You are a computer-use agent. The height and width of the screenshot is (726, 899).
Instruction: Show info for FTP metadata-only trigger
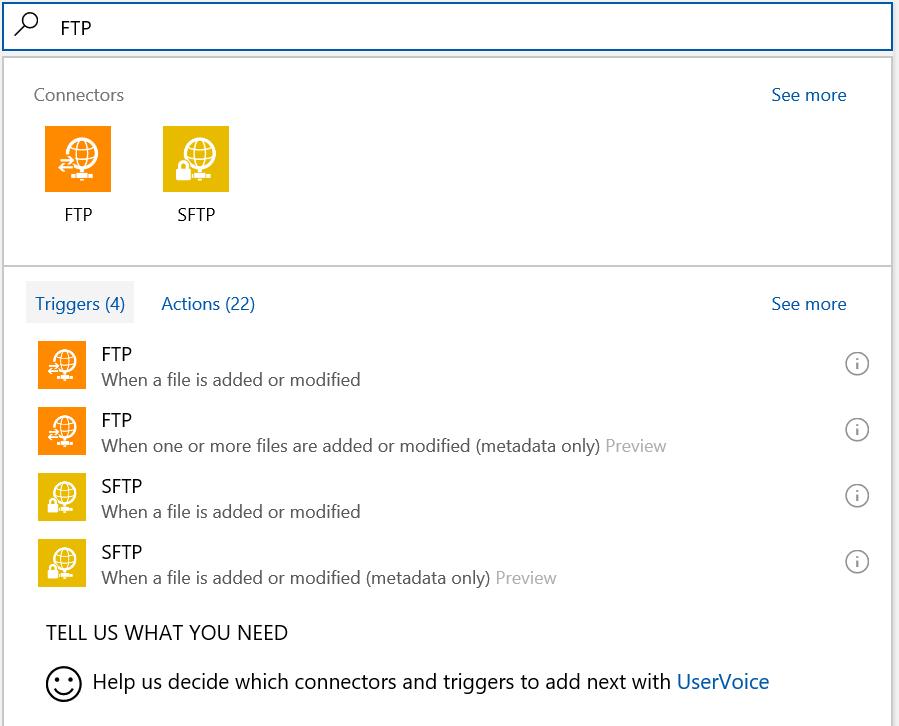857,430
